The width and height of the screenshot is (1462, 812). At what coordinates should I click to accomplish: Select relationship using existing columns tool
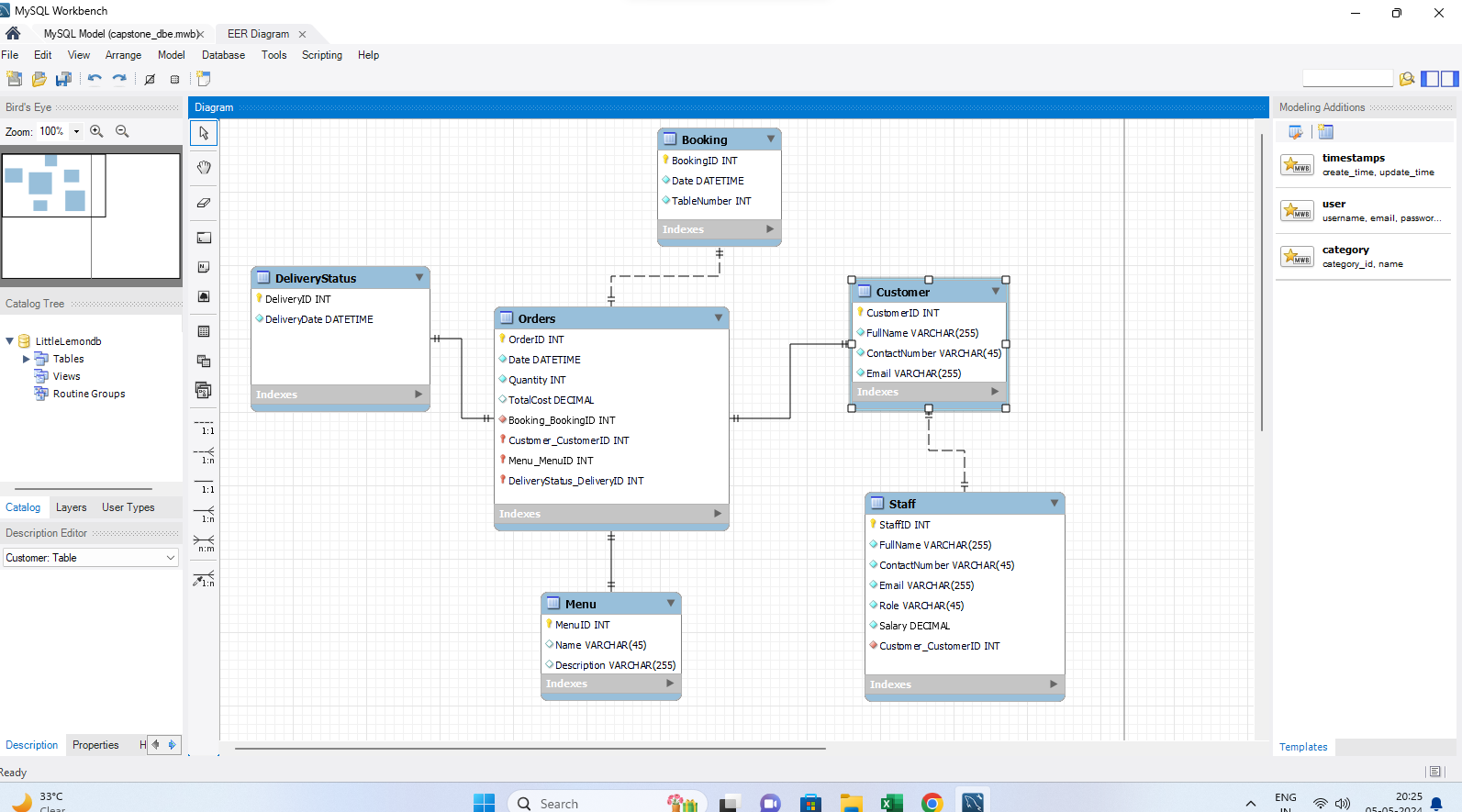point(204,579)
